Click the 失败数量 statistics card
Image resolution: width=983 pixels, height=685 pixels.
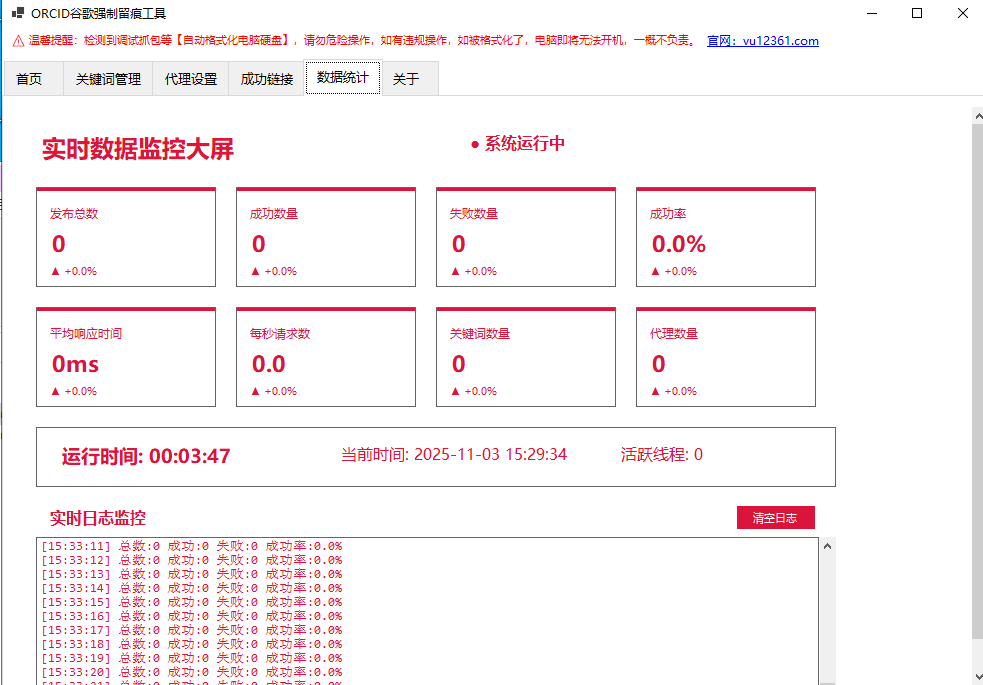click(x=526, y=238)
